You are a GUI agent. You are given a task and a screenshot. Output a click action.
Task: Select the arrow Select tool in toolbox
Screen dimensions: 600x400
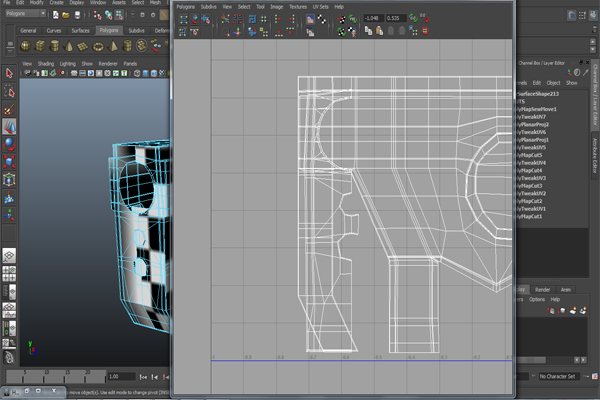tap(9, 73)
